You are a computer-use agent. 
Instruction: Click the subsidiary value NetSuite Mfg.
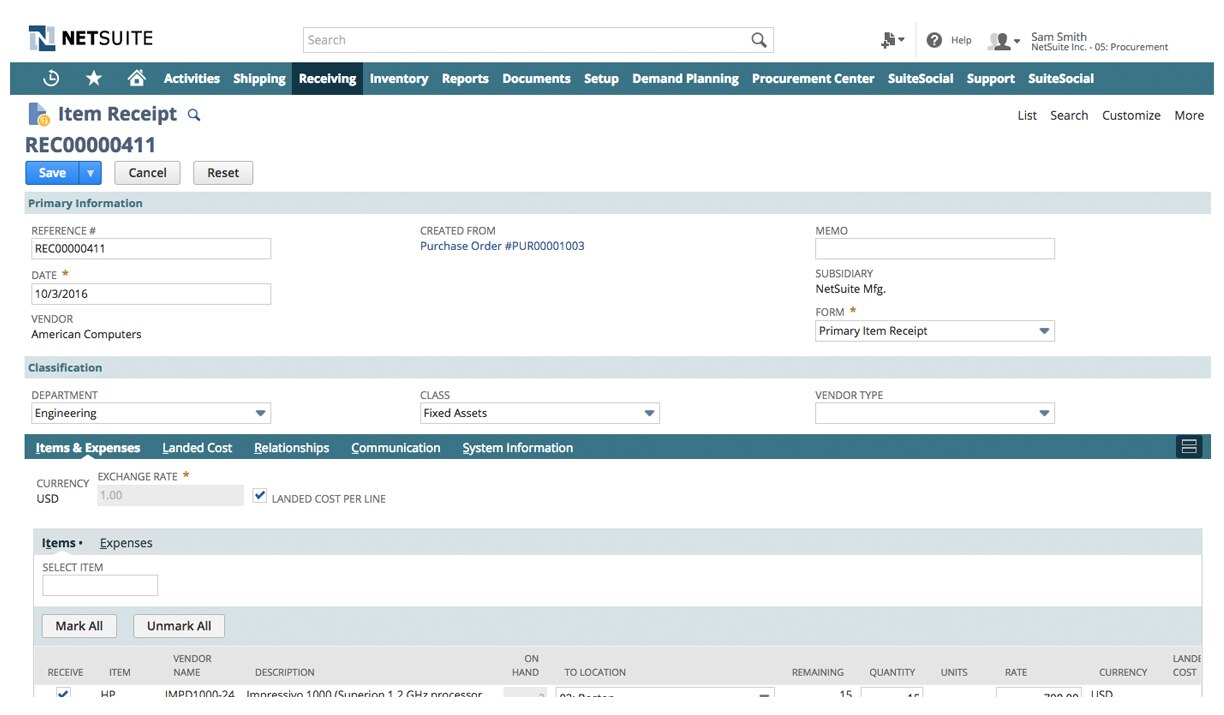851,289
